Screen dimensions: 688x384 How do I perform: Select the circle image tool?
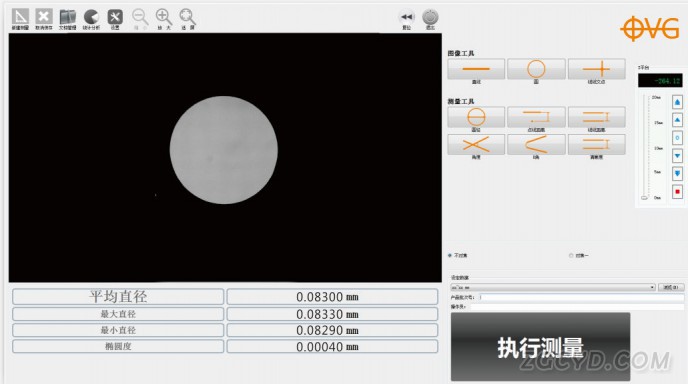(536, 69)
